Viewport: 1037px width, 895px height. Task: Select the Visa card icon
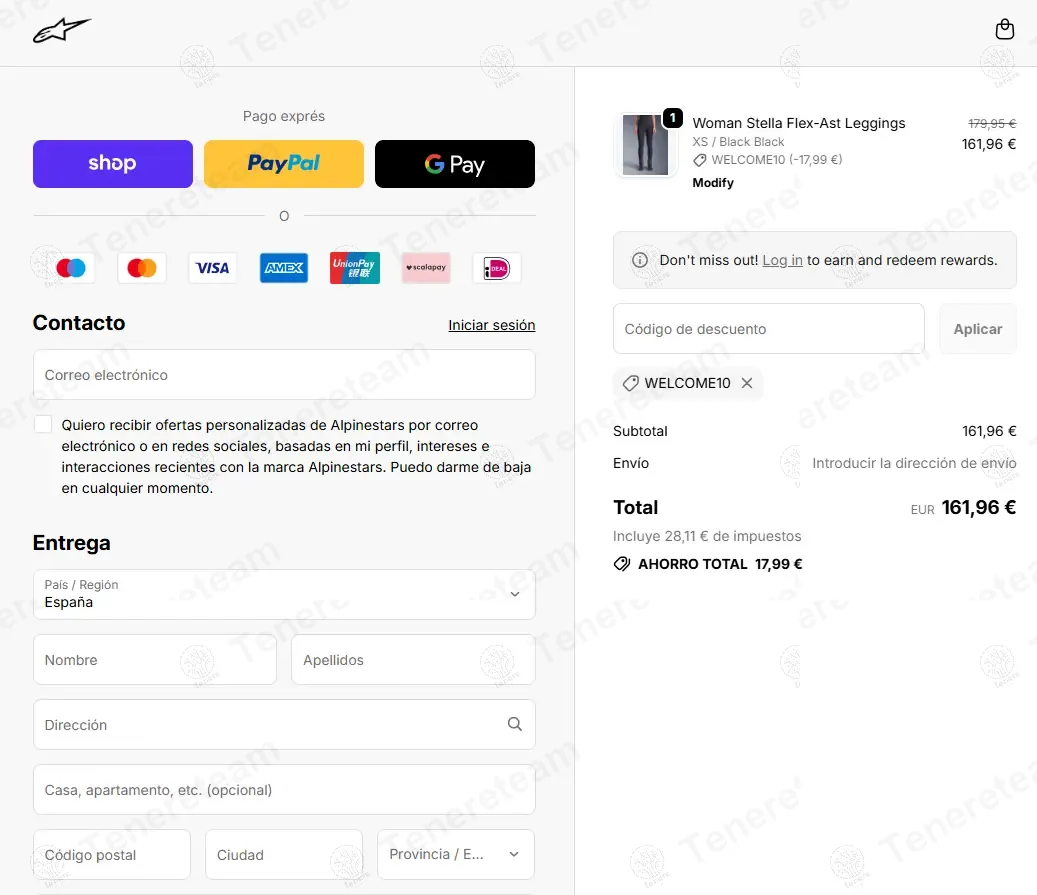click(212, 268)
